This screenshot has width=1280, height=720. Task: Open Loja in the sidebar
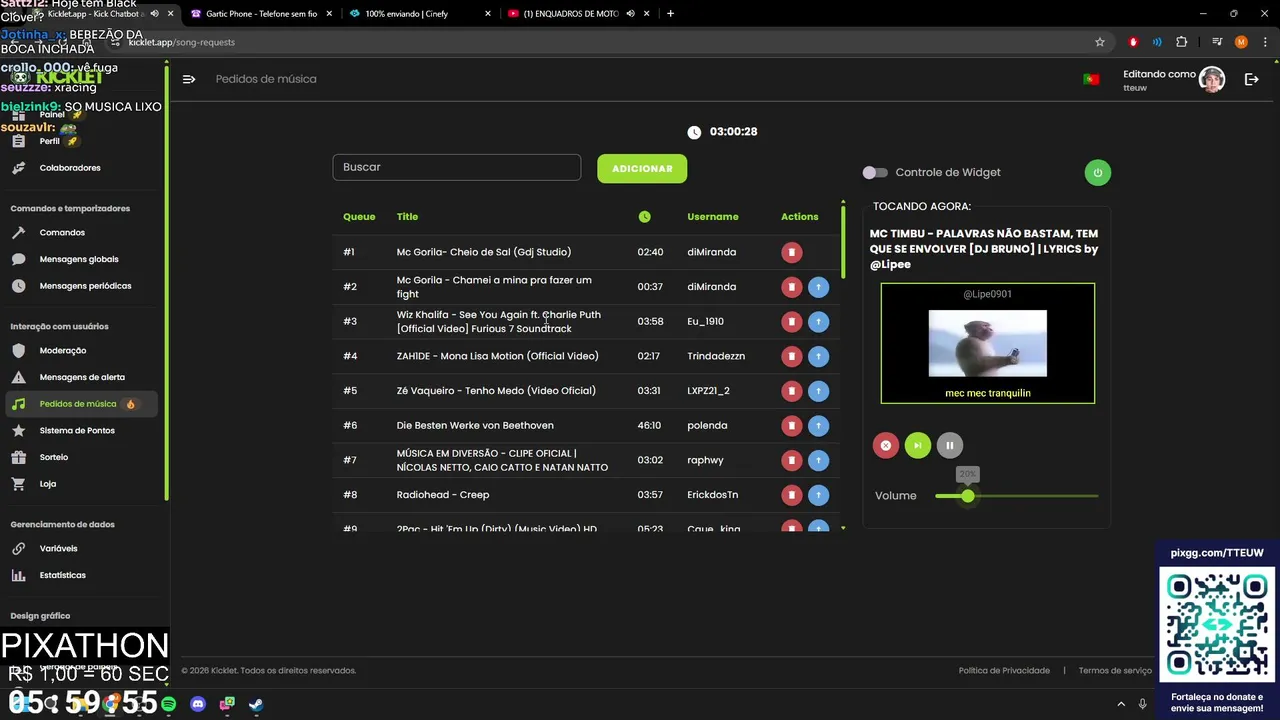48,484
